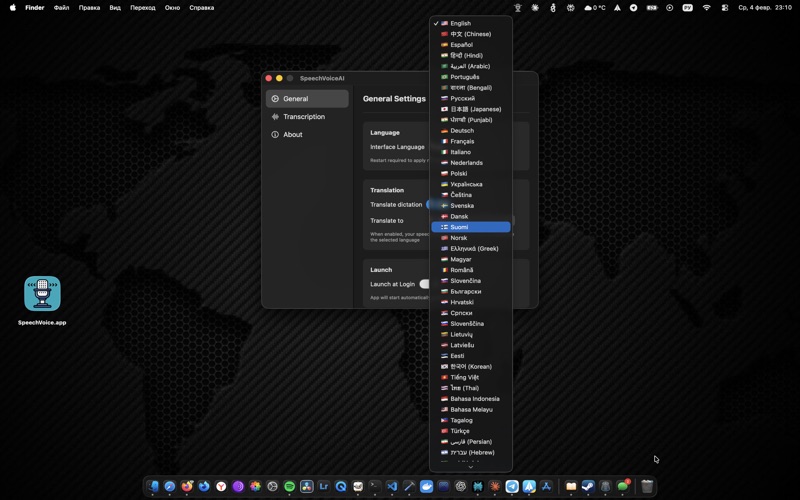Select Bahasa Indonesia language

(471, 398)
